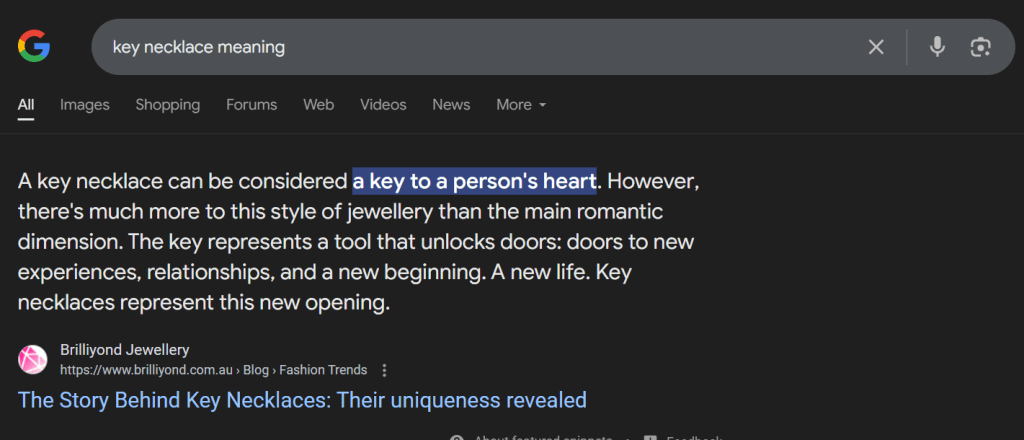Switch to the Images tab

(85, 105)
